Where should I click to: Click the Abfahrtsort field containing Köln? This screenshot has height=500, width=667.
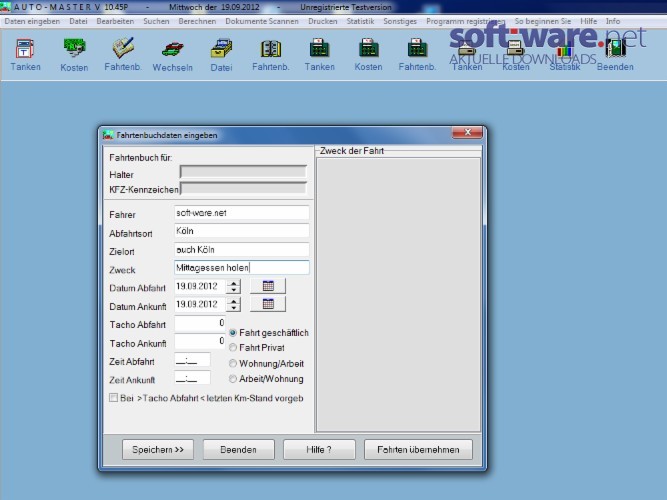point(242,231)
